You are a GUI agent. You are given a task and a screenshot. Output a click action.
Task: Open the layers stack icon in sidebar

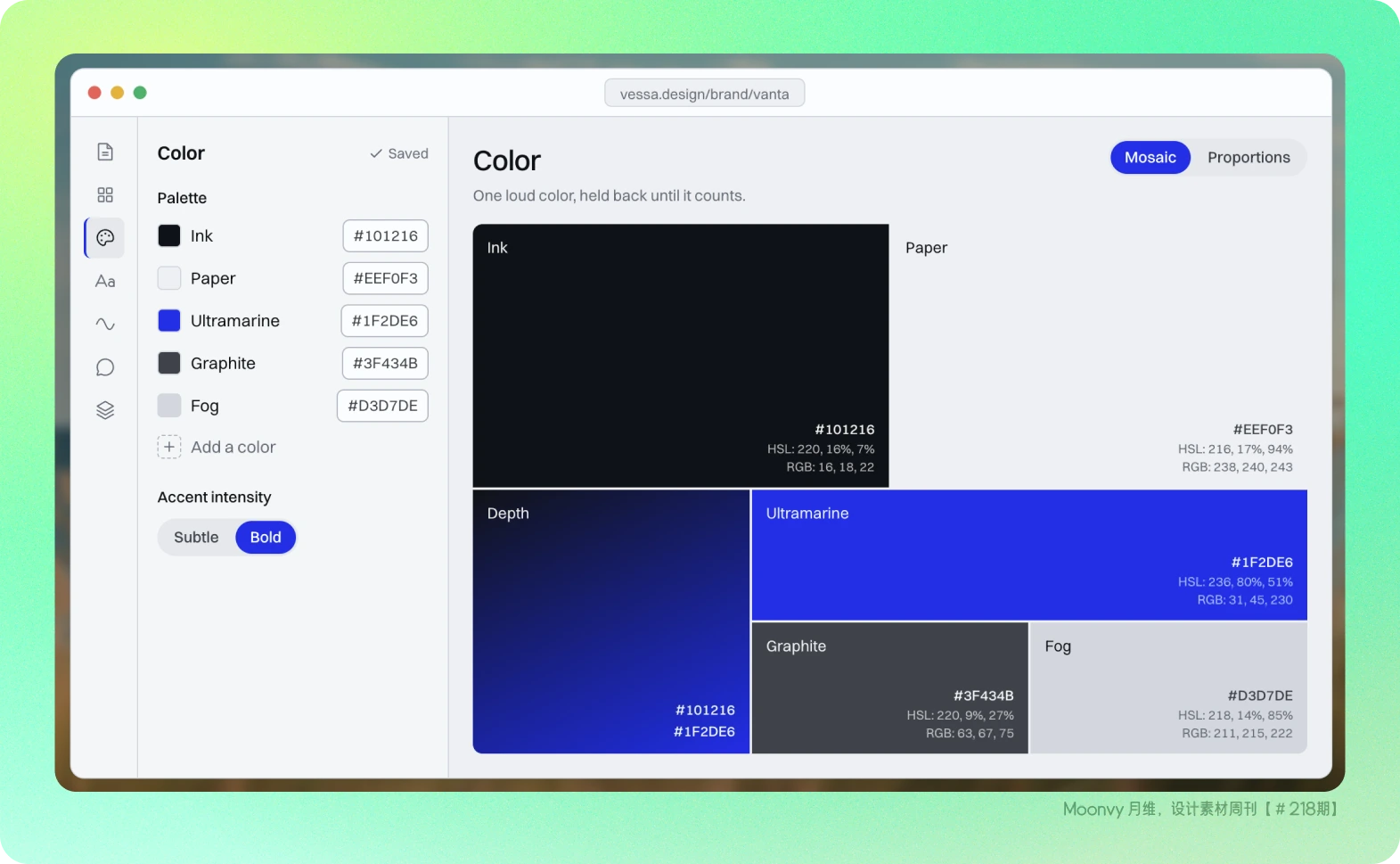(105, 410)
